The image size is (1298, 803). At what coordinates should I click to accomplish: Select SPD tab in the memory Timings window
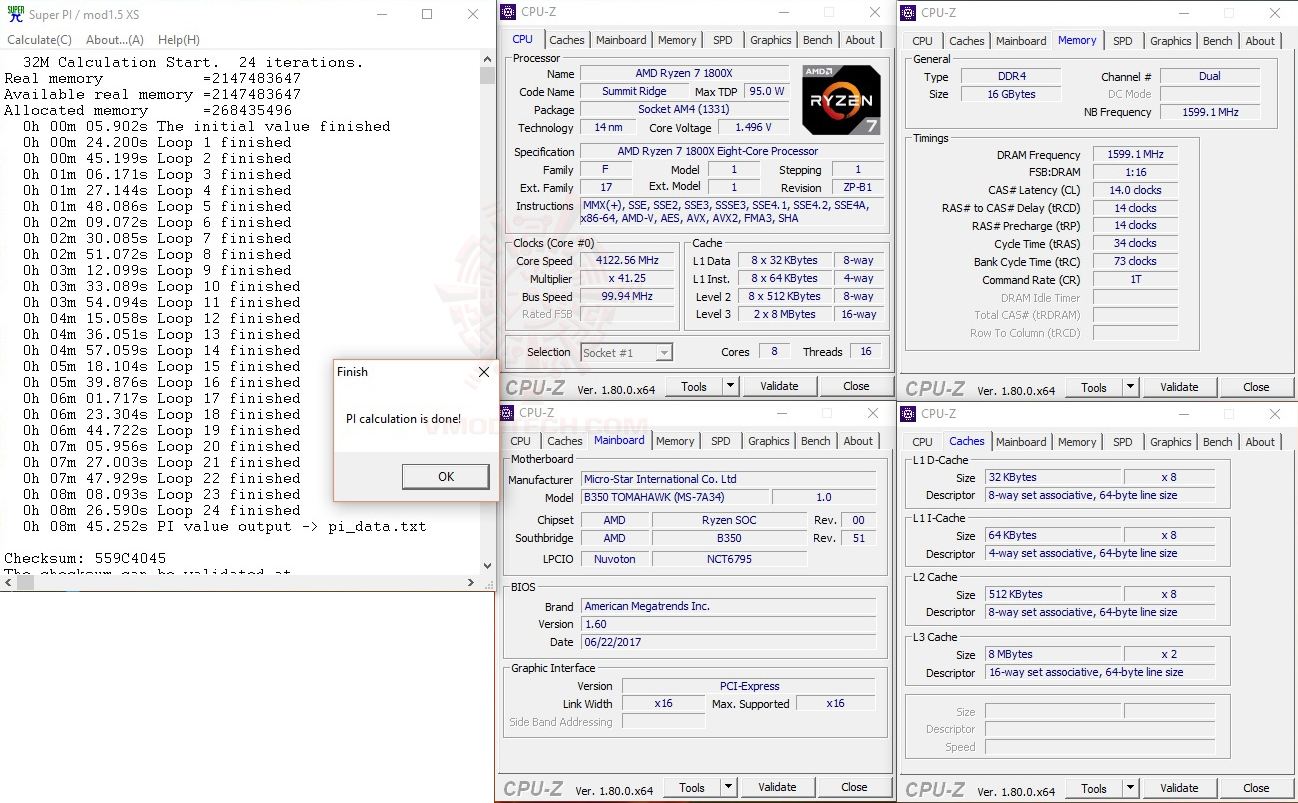pyautogui.click(x=1123, y=41)
